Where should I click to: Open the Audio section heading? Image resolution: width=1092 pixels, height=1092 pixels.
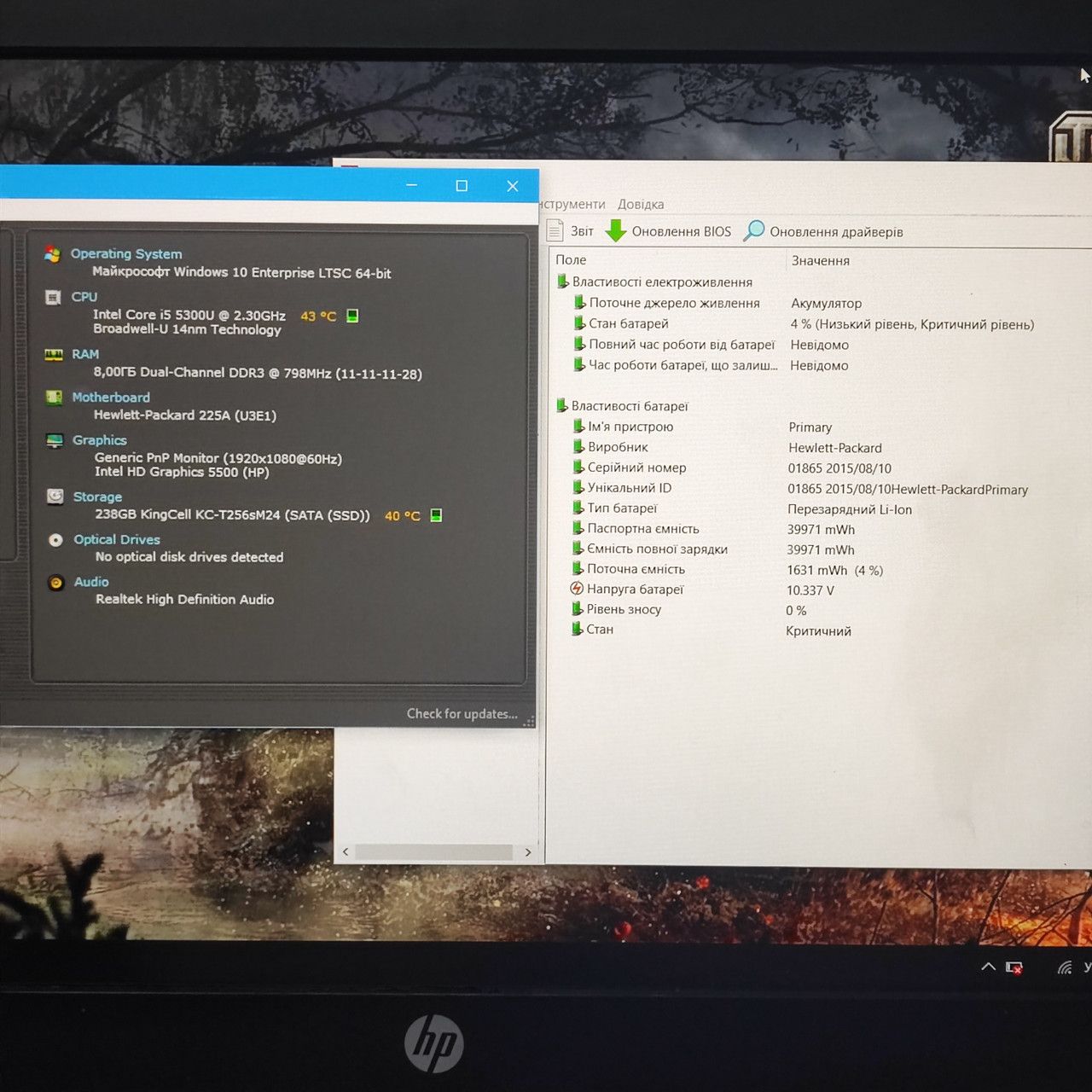[x=91, y=582]
